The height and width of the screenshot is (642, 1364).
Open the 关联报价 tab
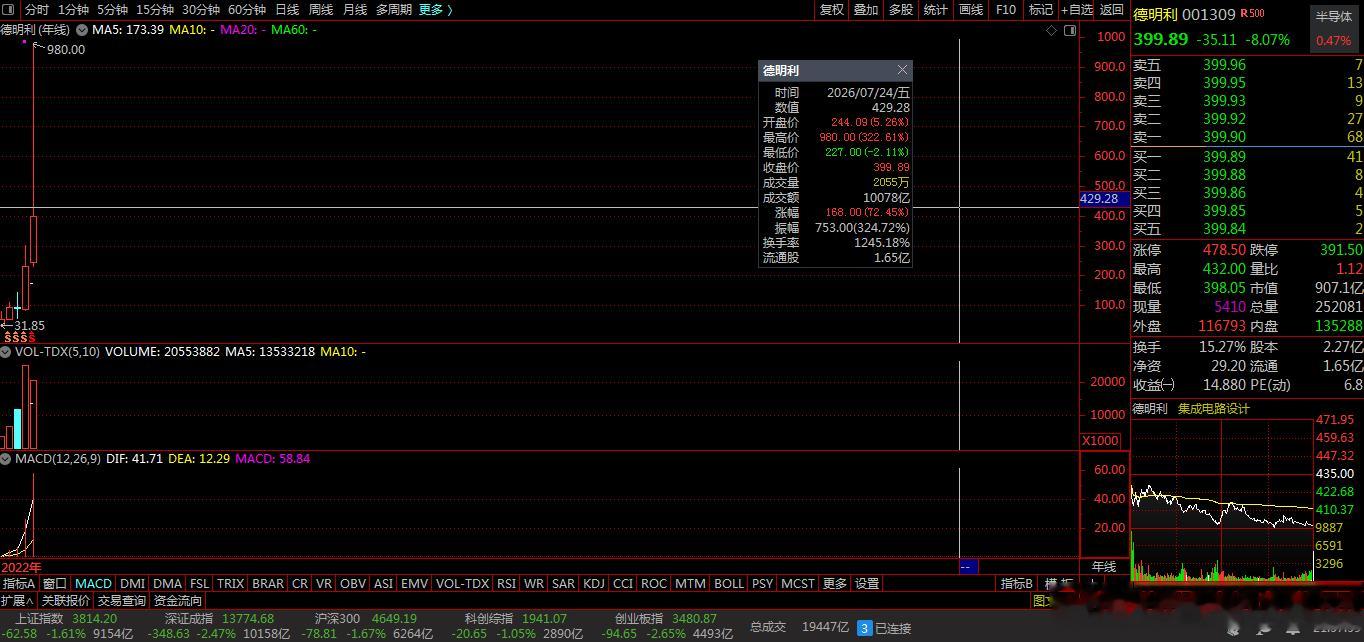tap(66, 601)
